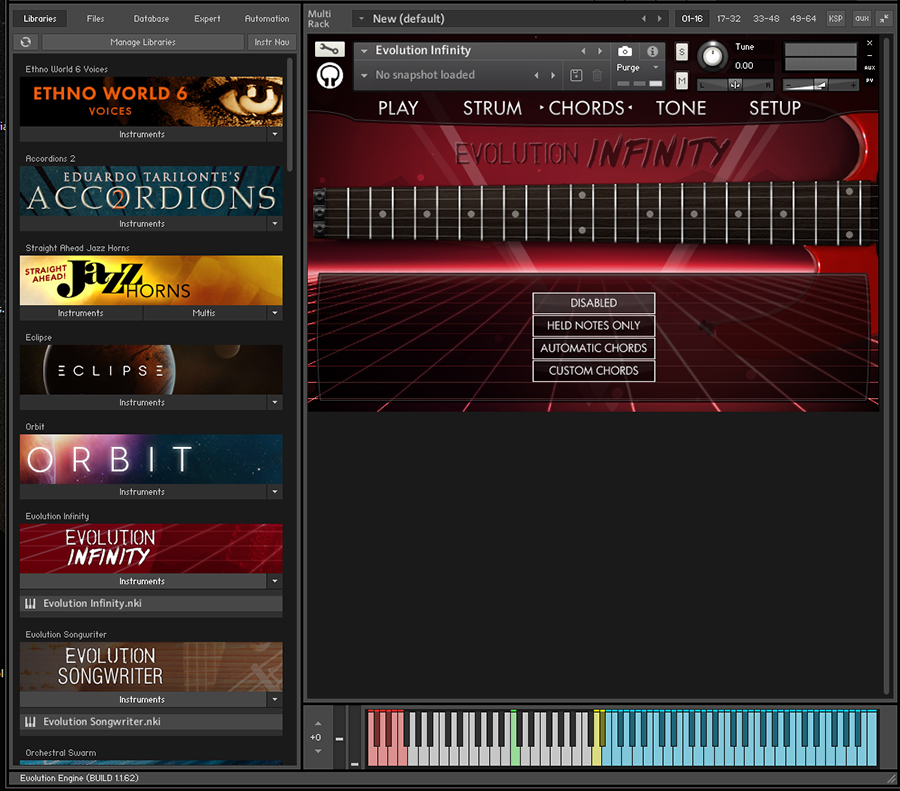This screenshot has height=791, width=900.
Task: Click the Orbit library banner
Action: (x=151, y=459)
